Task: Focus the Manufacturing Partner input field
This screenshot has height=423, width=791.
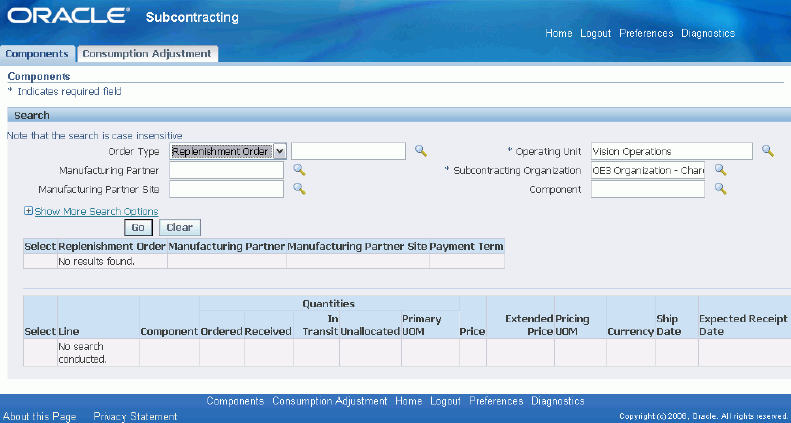Action: coord(227,170)
